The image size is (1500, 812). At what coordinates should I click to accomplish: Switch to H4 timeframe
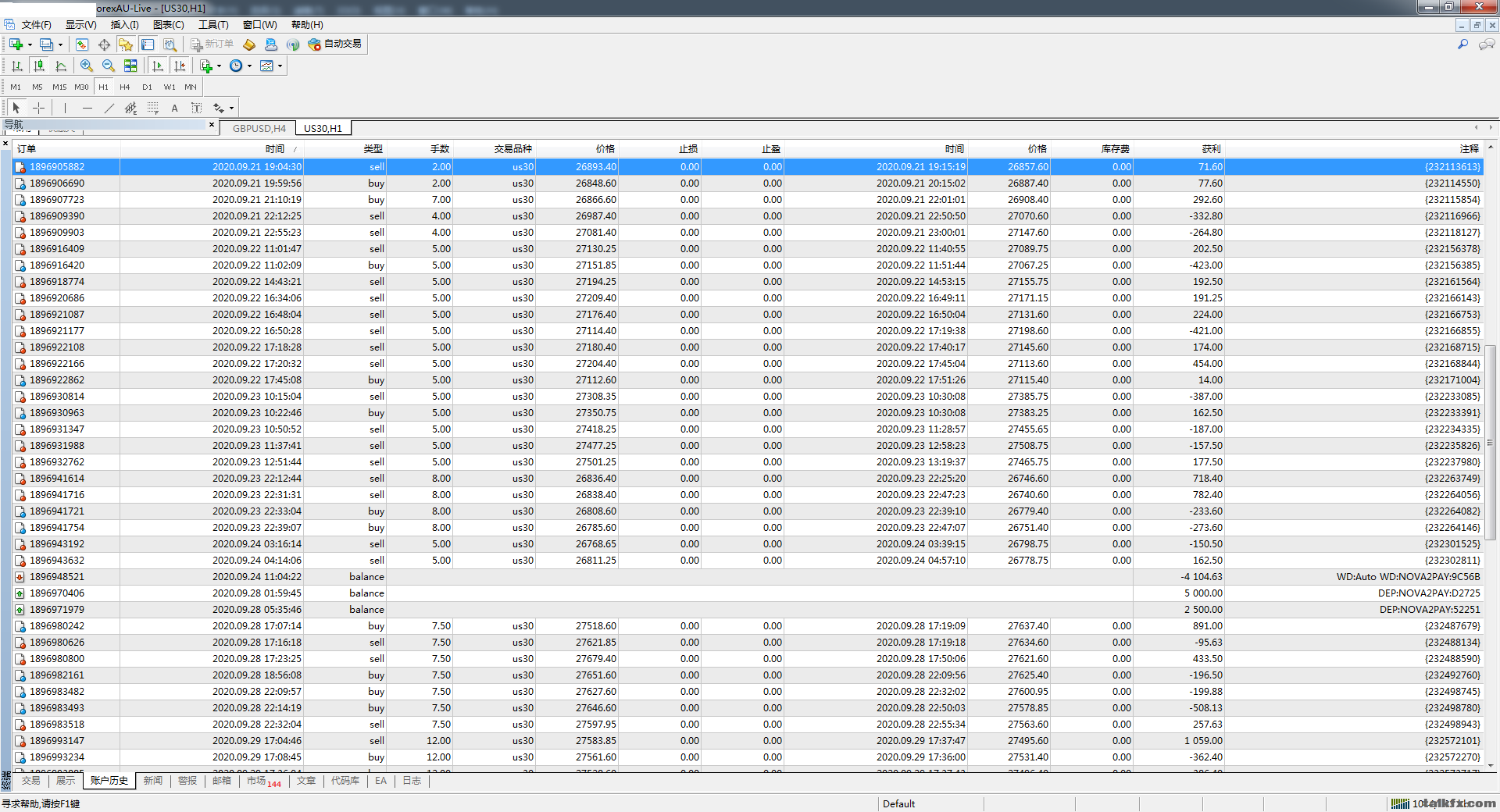coord(125,87)
